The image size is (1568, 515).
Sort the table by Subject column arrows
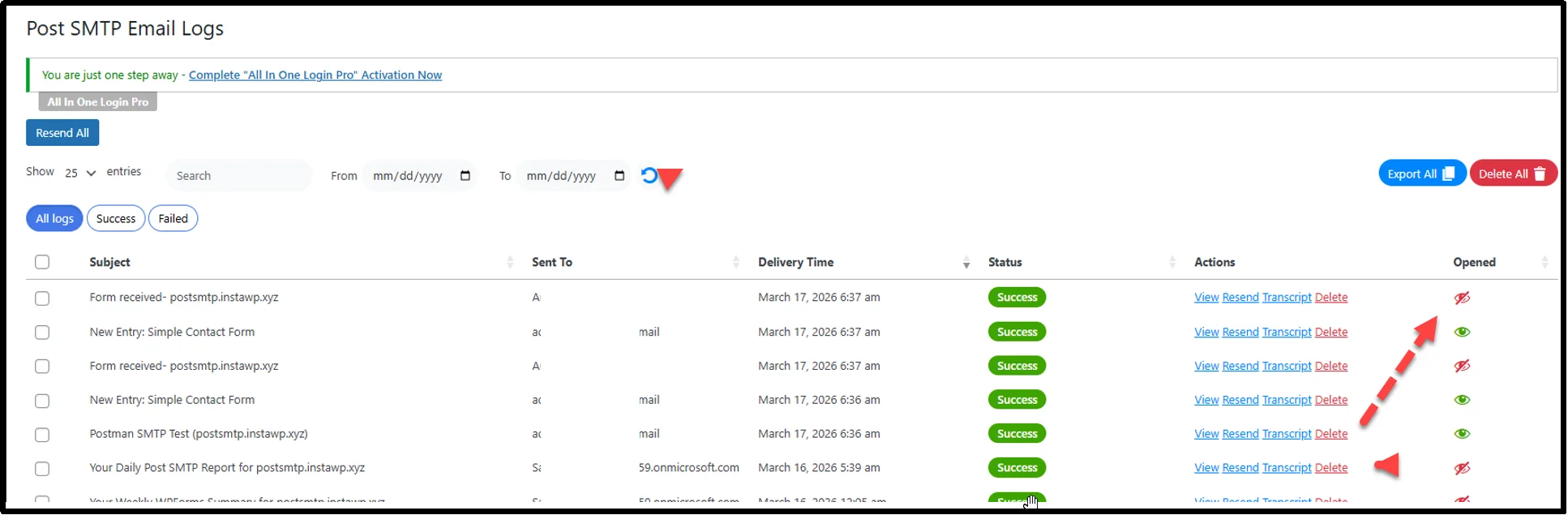[510, 262]
